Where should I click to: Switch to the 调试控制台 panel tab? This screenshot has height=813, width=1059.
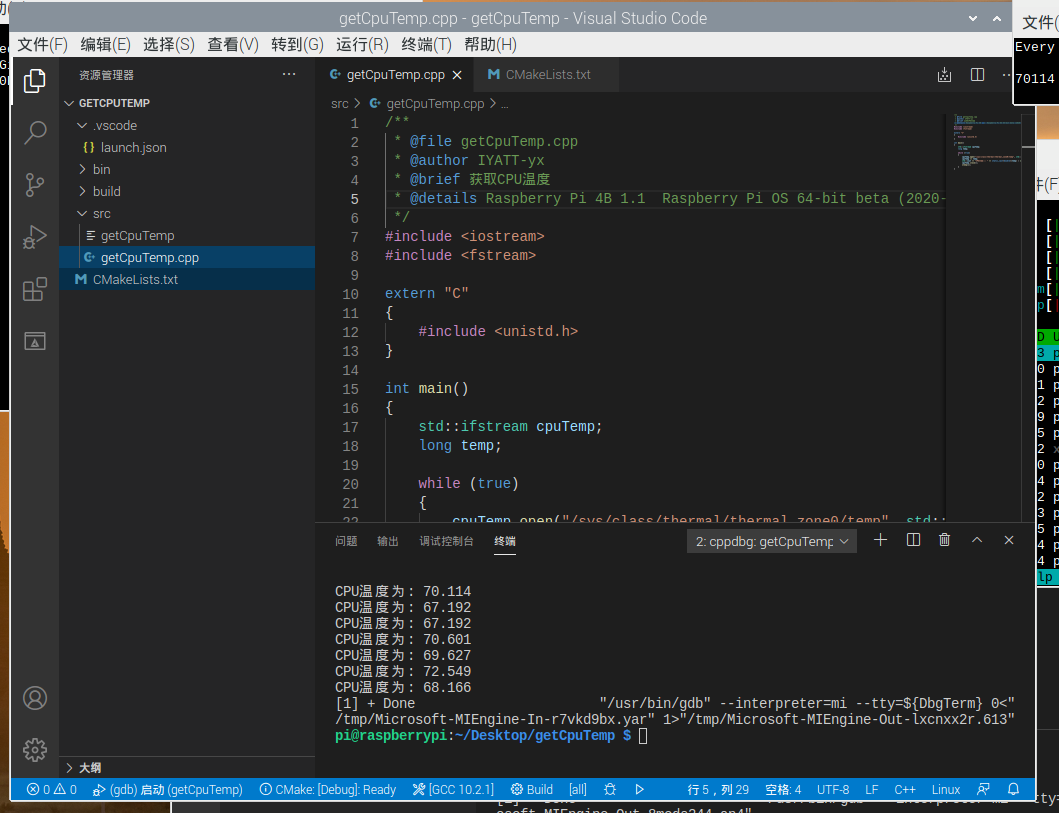pos(446,541)
